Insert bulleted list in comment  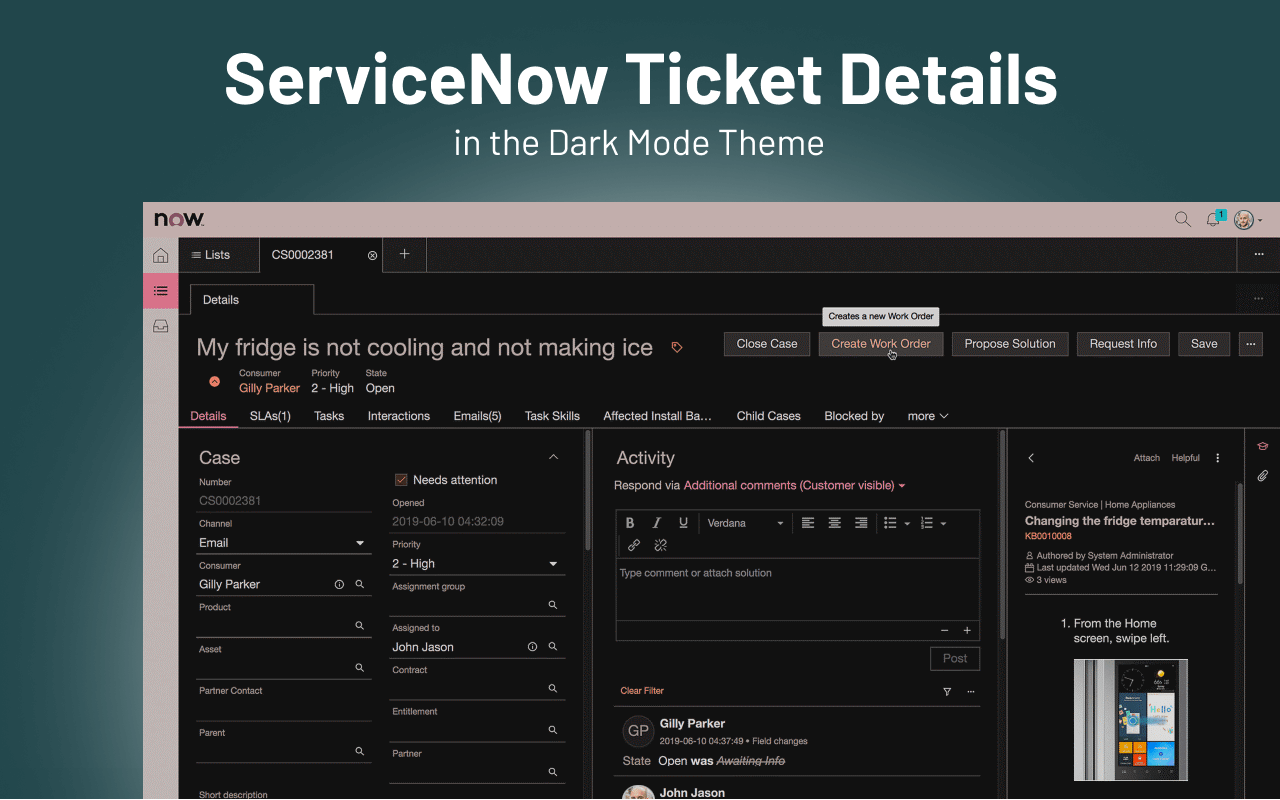click(x=890, y=523)
